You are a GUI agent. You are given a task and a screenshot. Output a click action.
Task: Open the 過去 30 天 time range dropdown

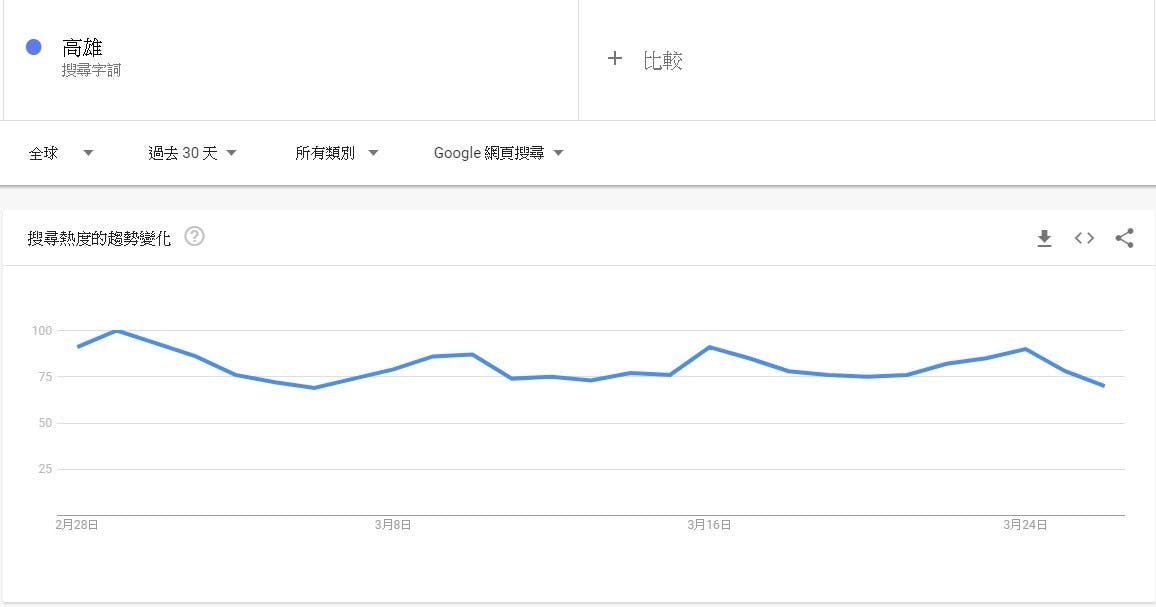(192, 153)
